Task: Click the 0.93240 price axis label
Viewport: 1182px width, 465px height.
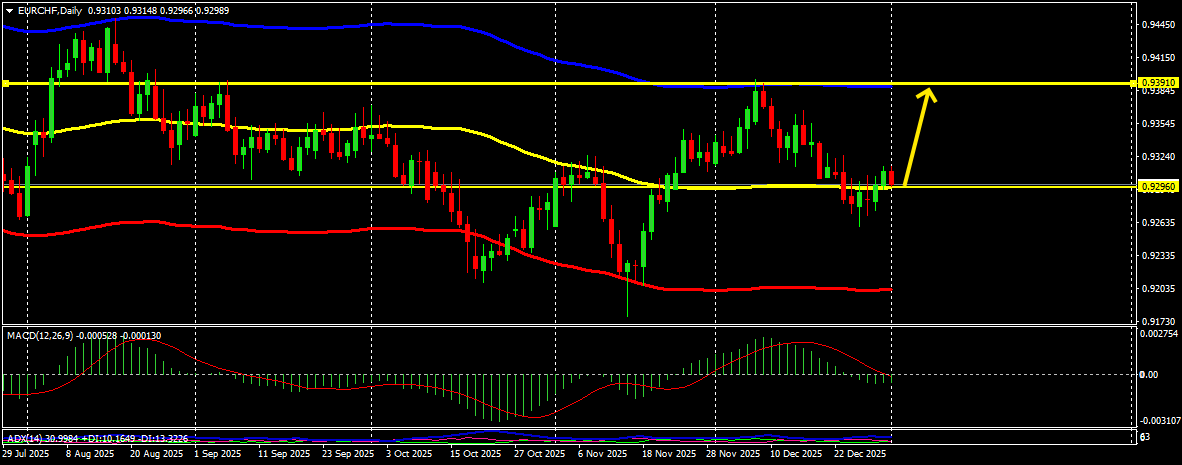Action: 1158,157
